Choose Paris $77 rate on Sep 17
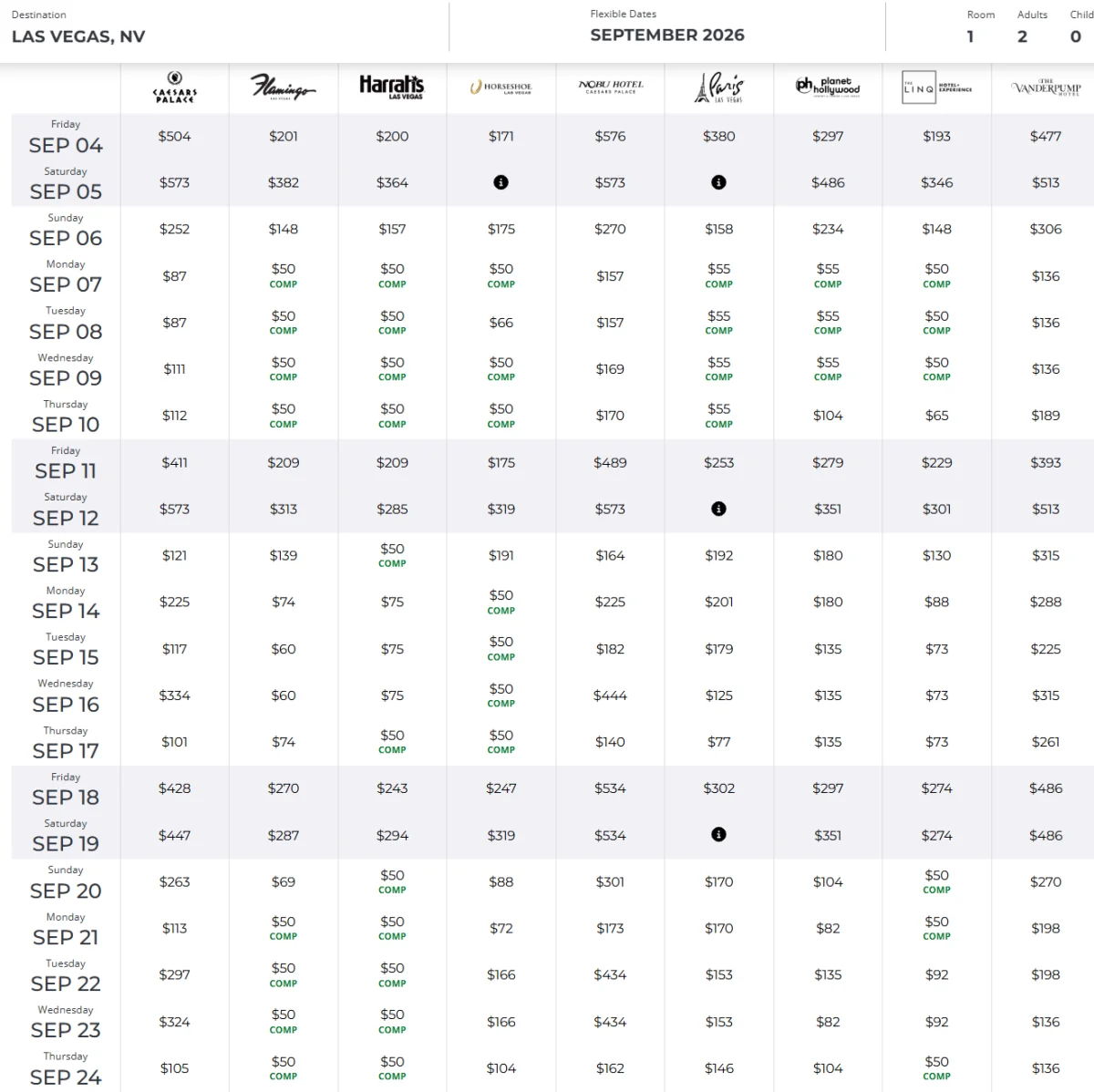The height and width of the screenshot is (1092, 1094). (718, 742)
